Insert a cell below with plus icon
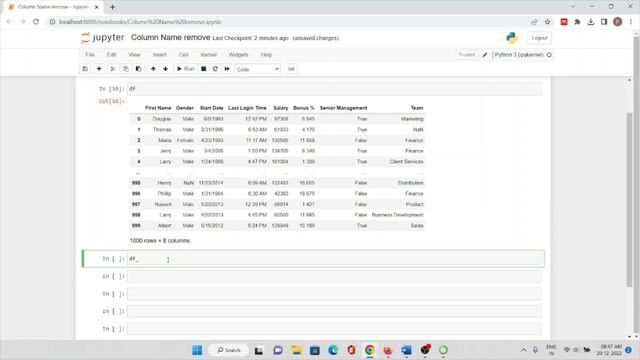Screen dimensions: 640x360 [x=99, y=69]
